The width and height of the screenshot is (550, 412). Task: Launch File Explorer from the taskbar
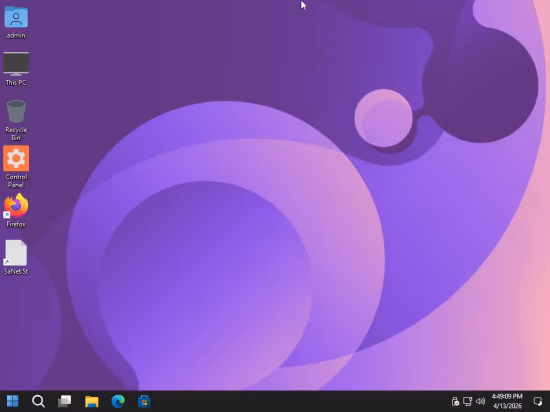pos(92,401)
